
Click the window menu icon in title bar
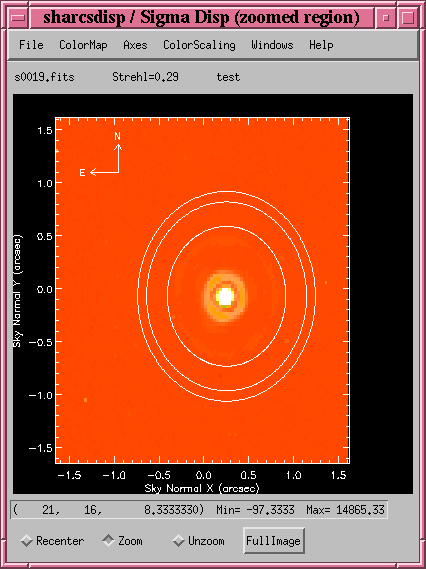17,17
